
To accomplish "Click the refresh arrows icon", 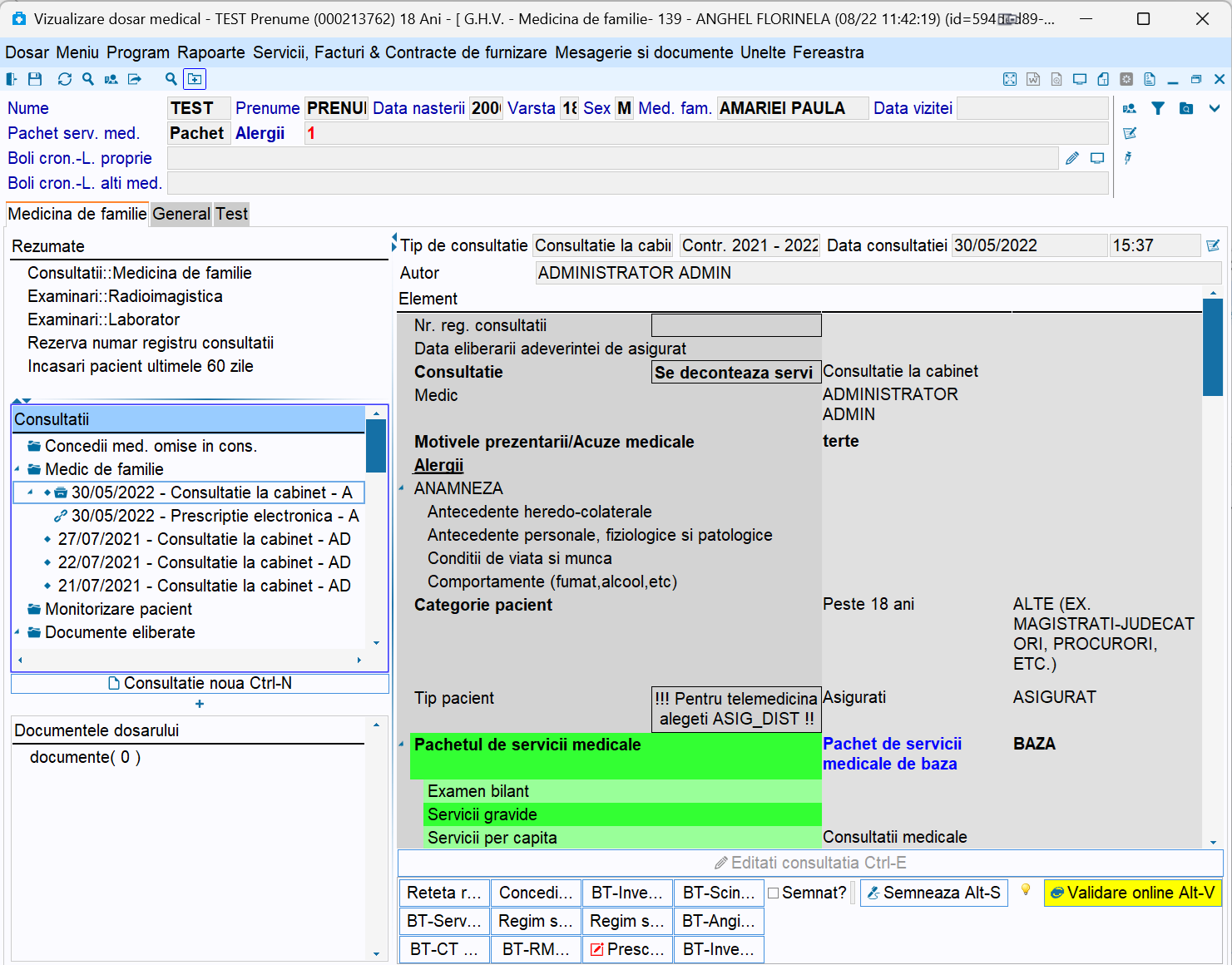I will [65, 79].
